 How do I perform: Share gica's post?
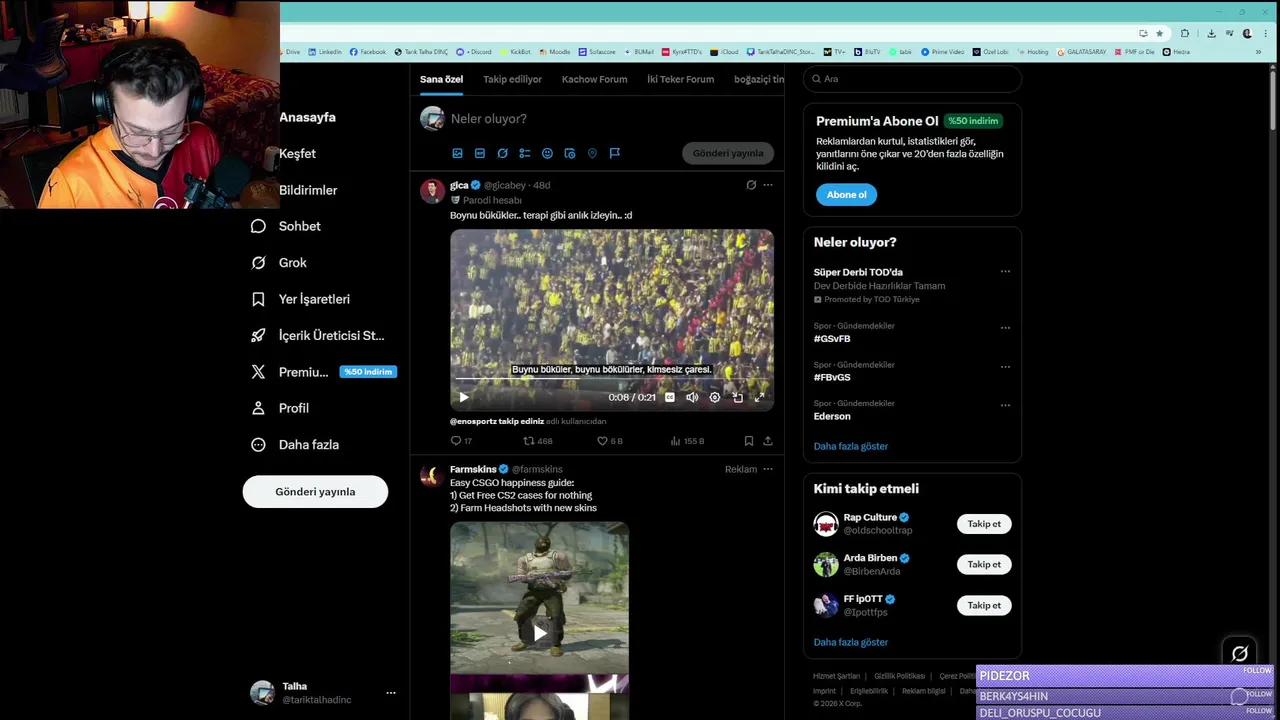[x=768, y=441]
